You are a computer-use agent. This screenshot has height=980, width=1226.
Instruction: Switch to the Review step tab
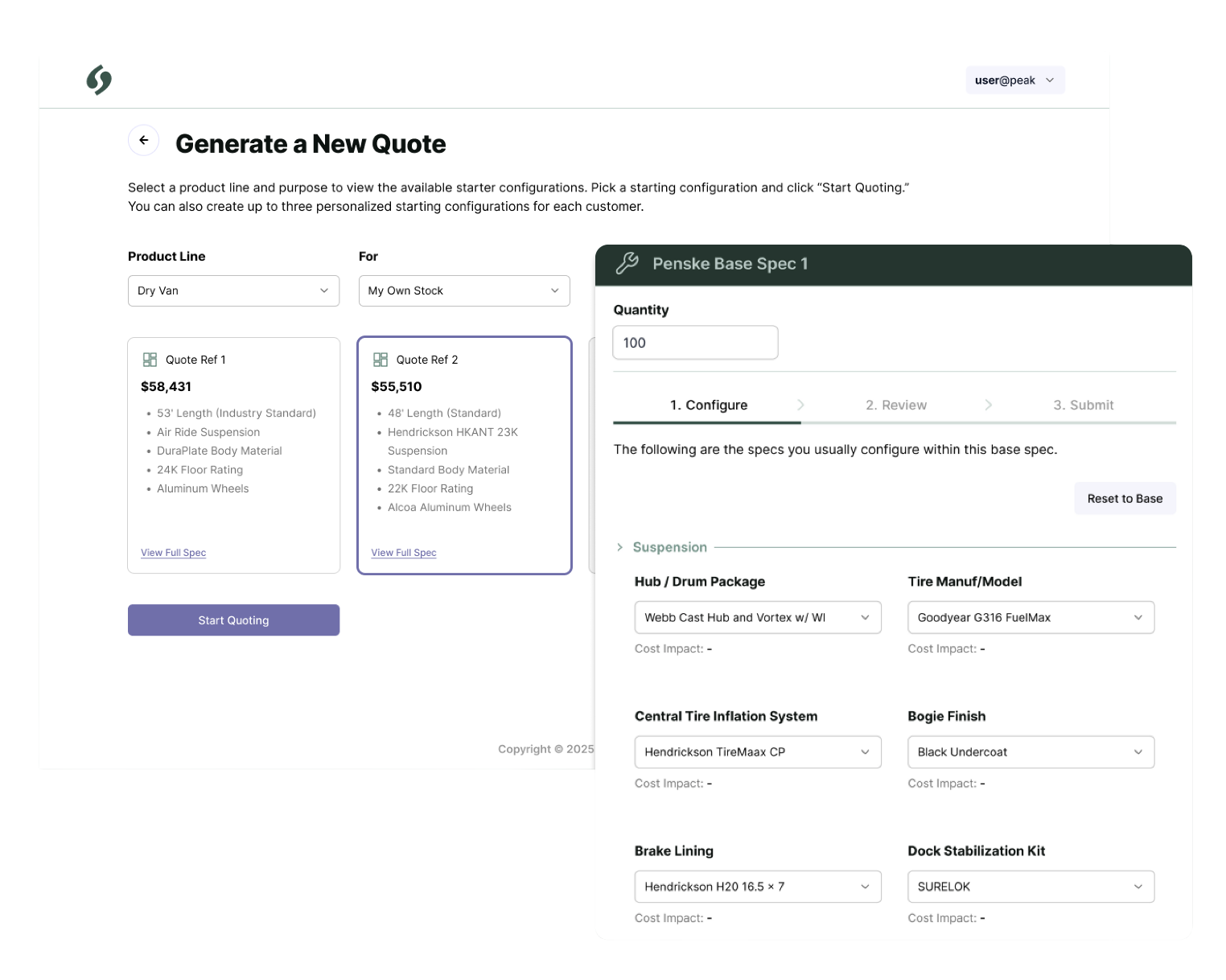(x=895, y=405)
